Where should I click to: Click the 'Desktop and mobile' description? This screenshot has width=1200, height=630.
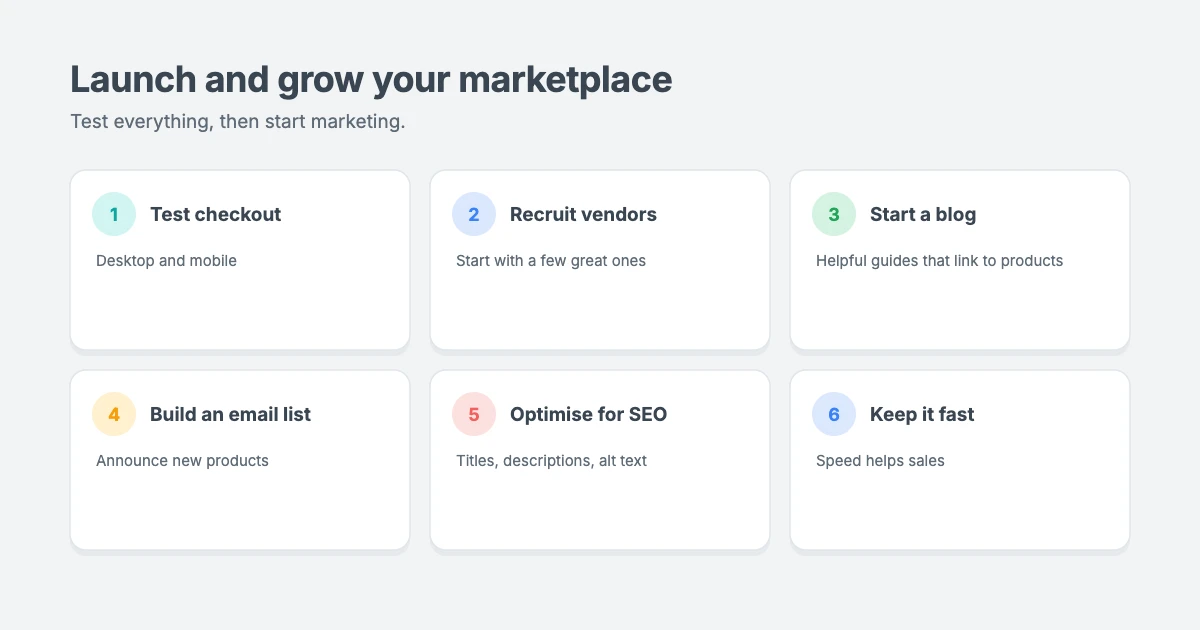(x=166, y=261)
